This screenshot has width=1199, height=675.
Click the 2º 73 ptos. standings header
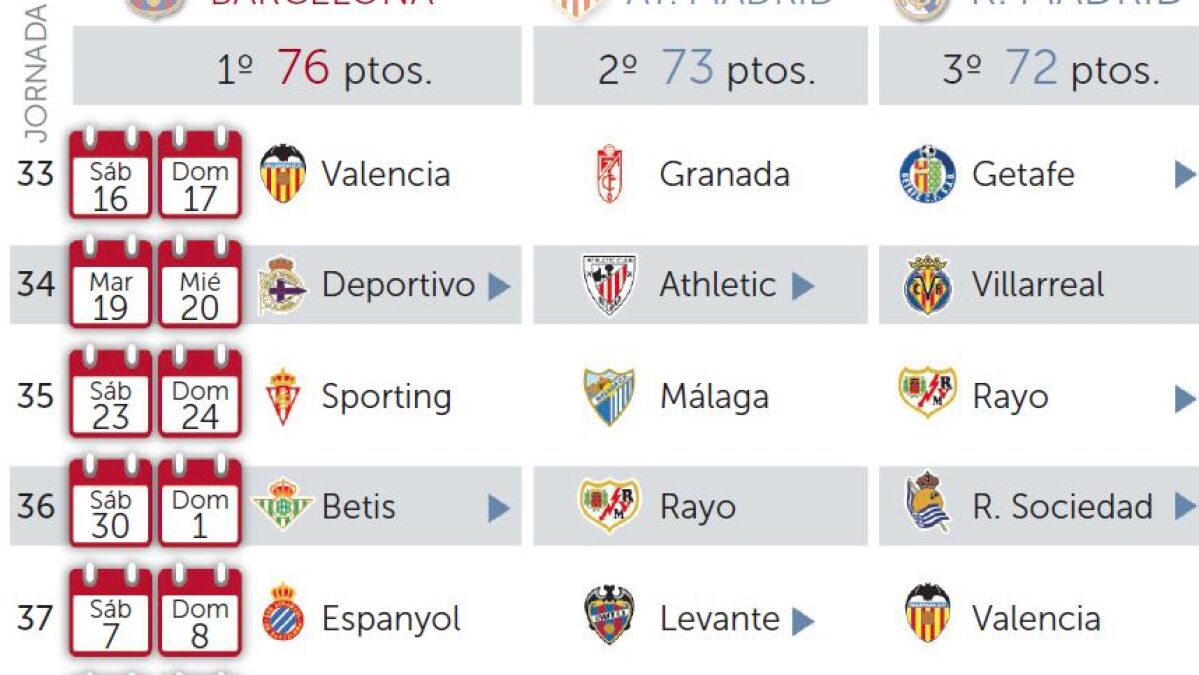(x=700, y=66)
